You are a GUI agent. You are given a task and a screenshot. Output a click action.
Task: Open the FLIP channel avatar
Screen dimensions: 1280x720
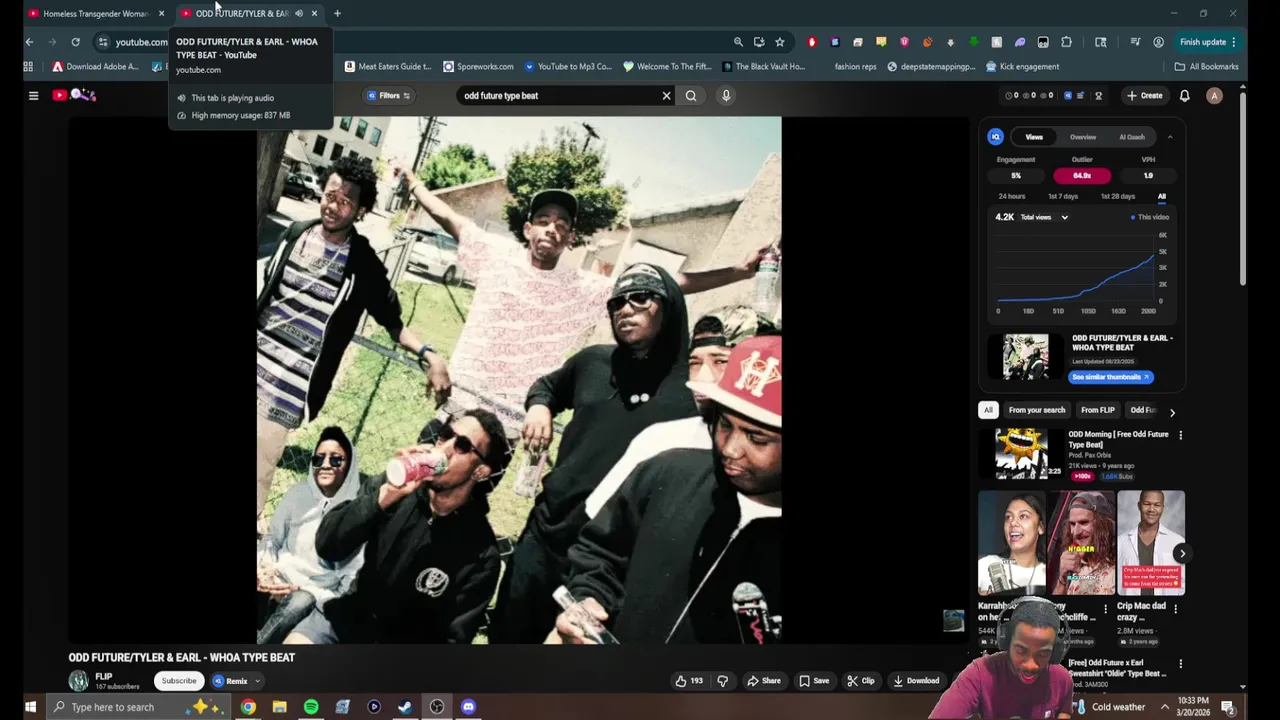click(78, 681)
